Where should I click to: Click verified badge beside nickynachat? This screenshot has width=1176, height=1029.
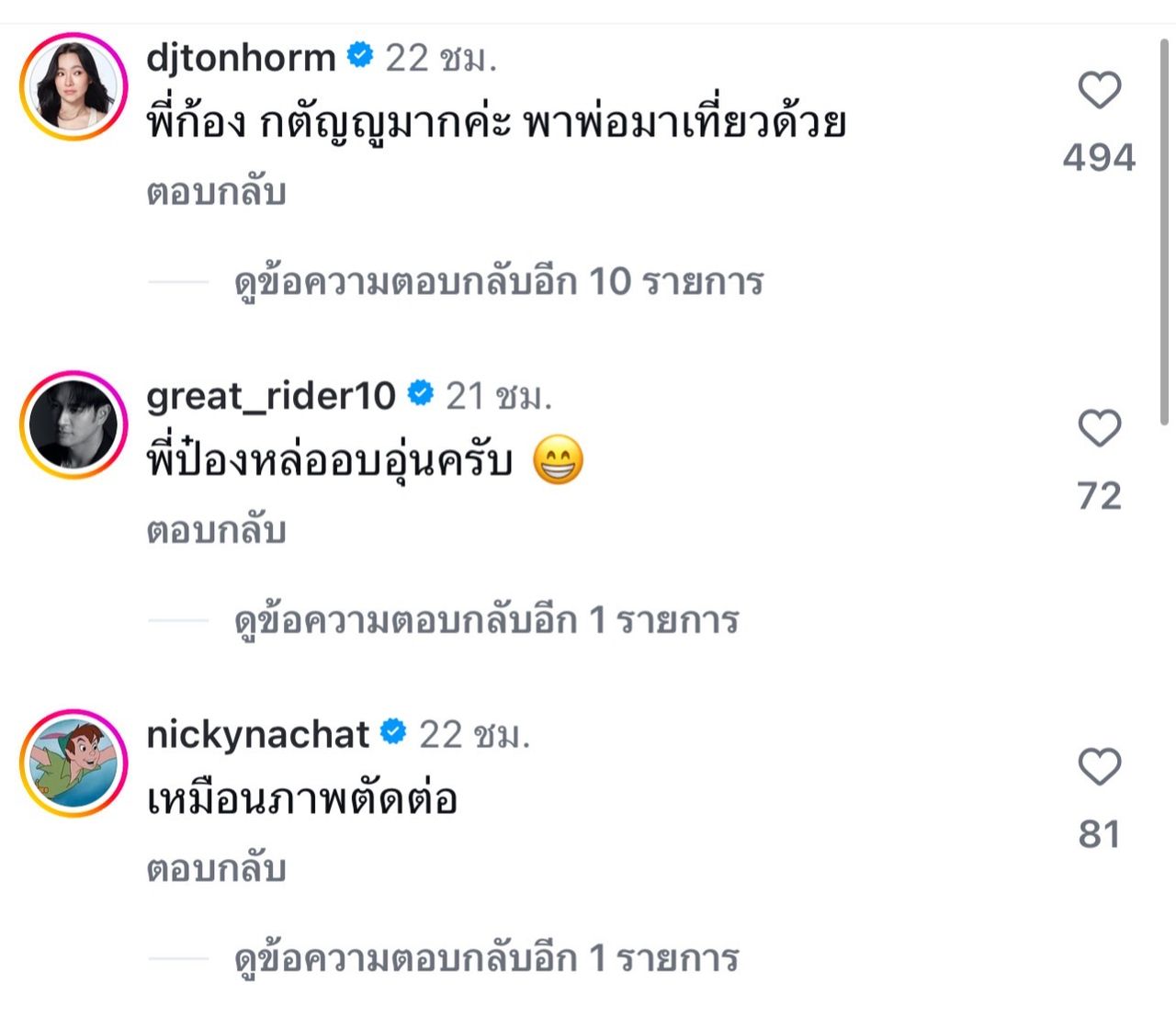[x=394, y=732]
